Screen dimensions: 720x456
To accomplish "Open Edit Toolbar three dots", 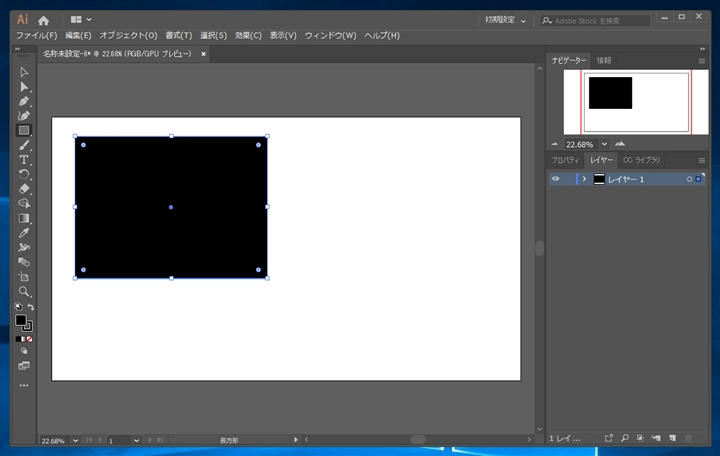I will [24, 385].
